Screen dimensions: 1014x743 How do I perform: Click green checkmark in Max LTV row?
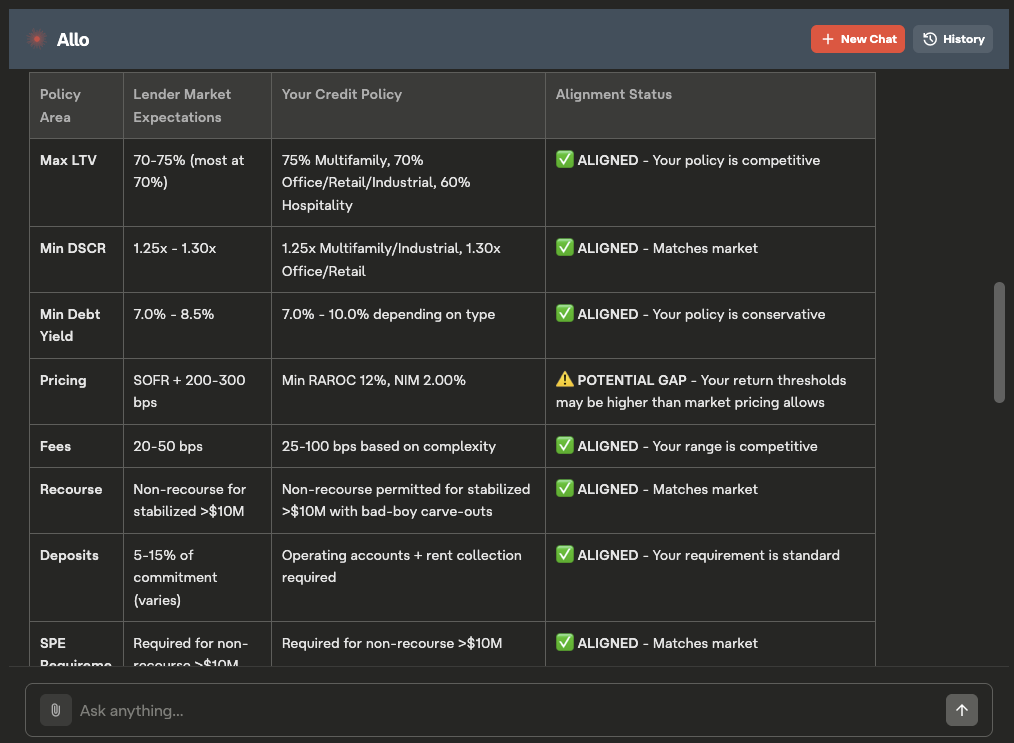565,160
